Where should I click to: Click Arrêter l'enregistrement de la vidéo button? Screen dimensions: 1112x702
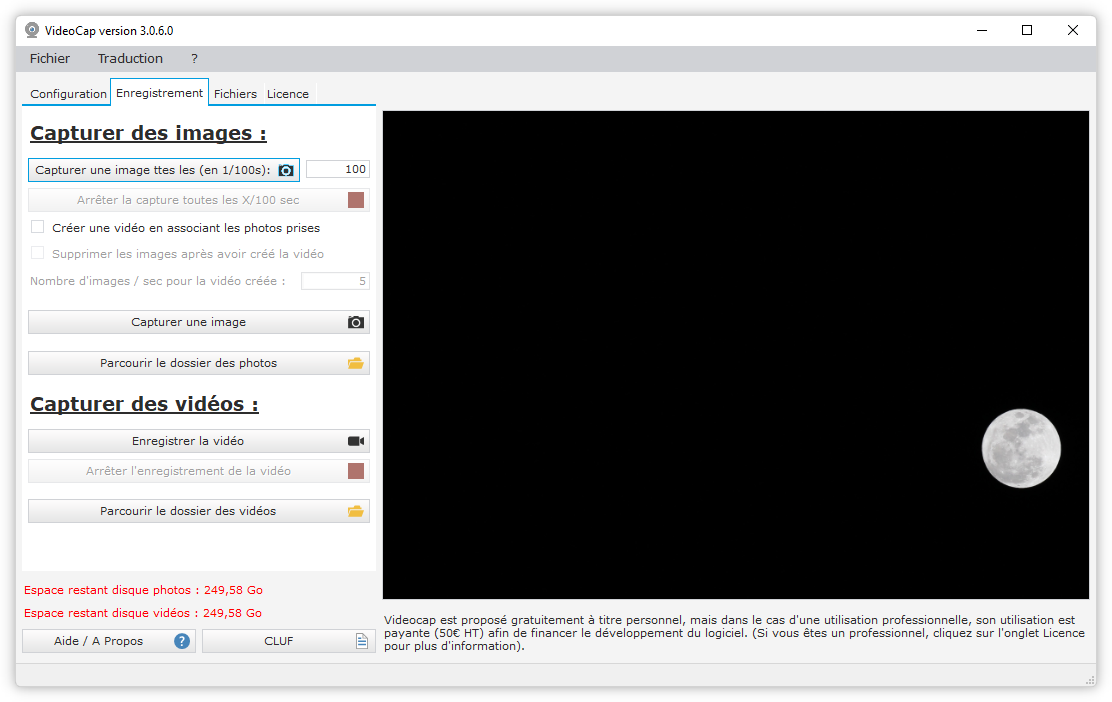click(199, 471)
